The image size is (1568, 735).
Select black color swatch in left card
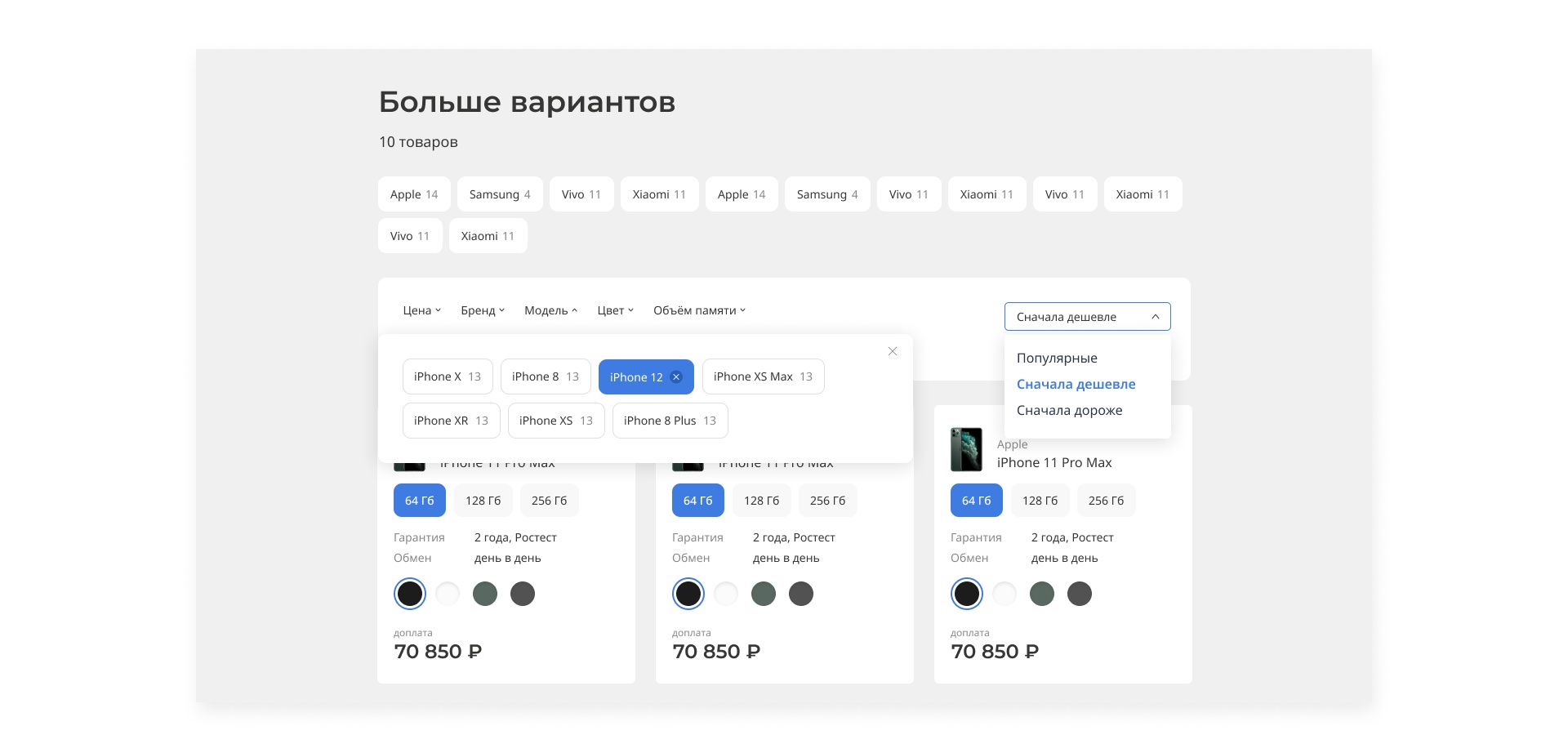410,594
